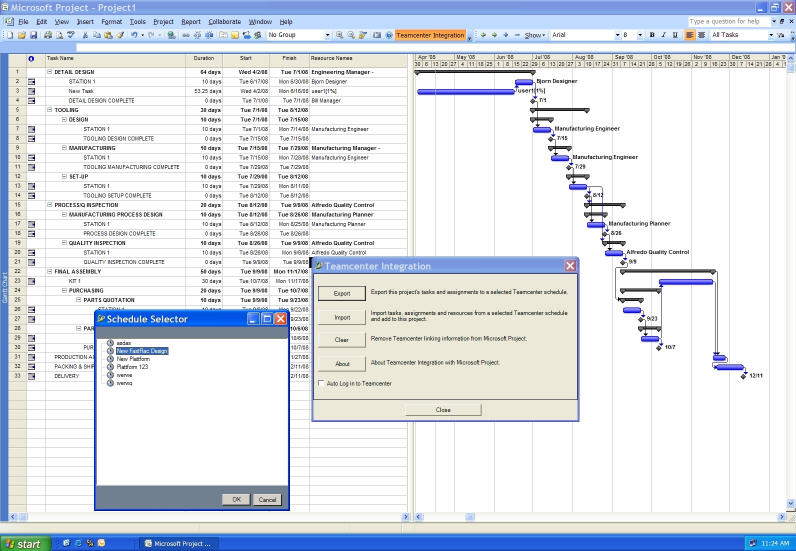Image resolution: width=796 pixels, height=551 pixels.
Task: Click the Hide Subtasks minus icon
Action: [x=517, y=35]
